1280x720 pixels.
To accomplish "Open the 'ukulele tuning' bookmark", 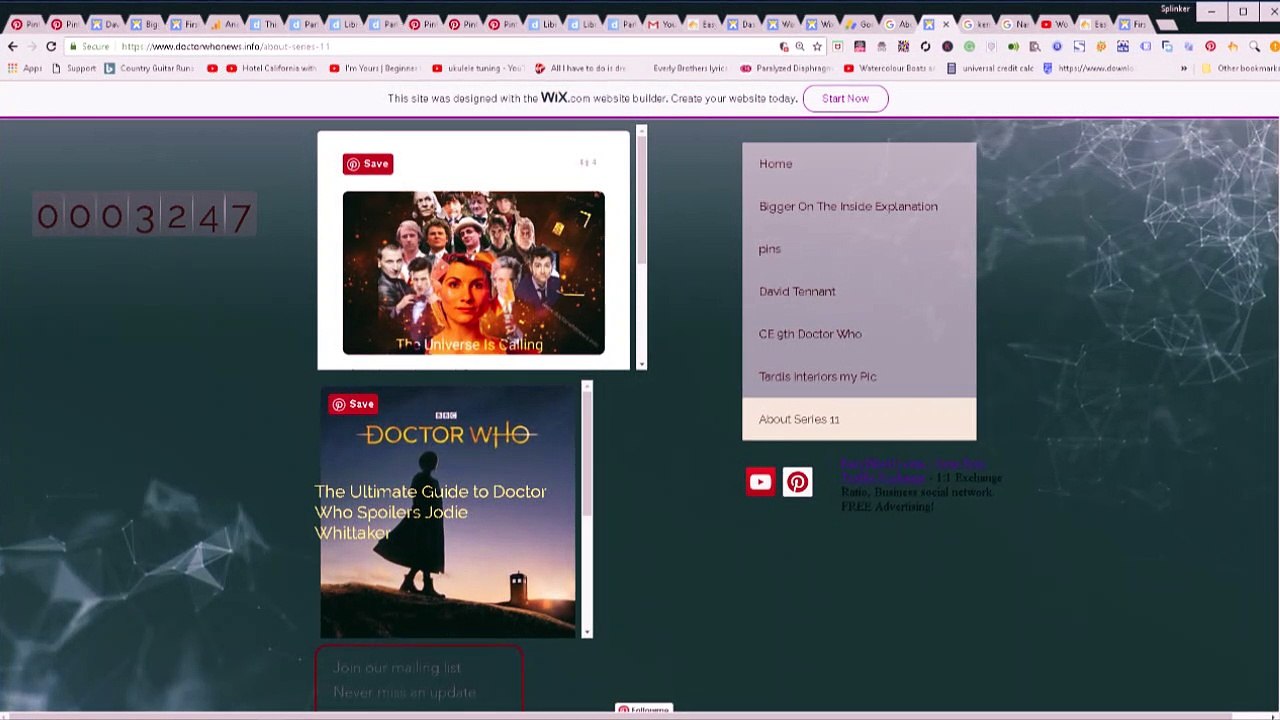I will [477, 68].
